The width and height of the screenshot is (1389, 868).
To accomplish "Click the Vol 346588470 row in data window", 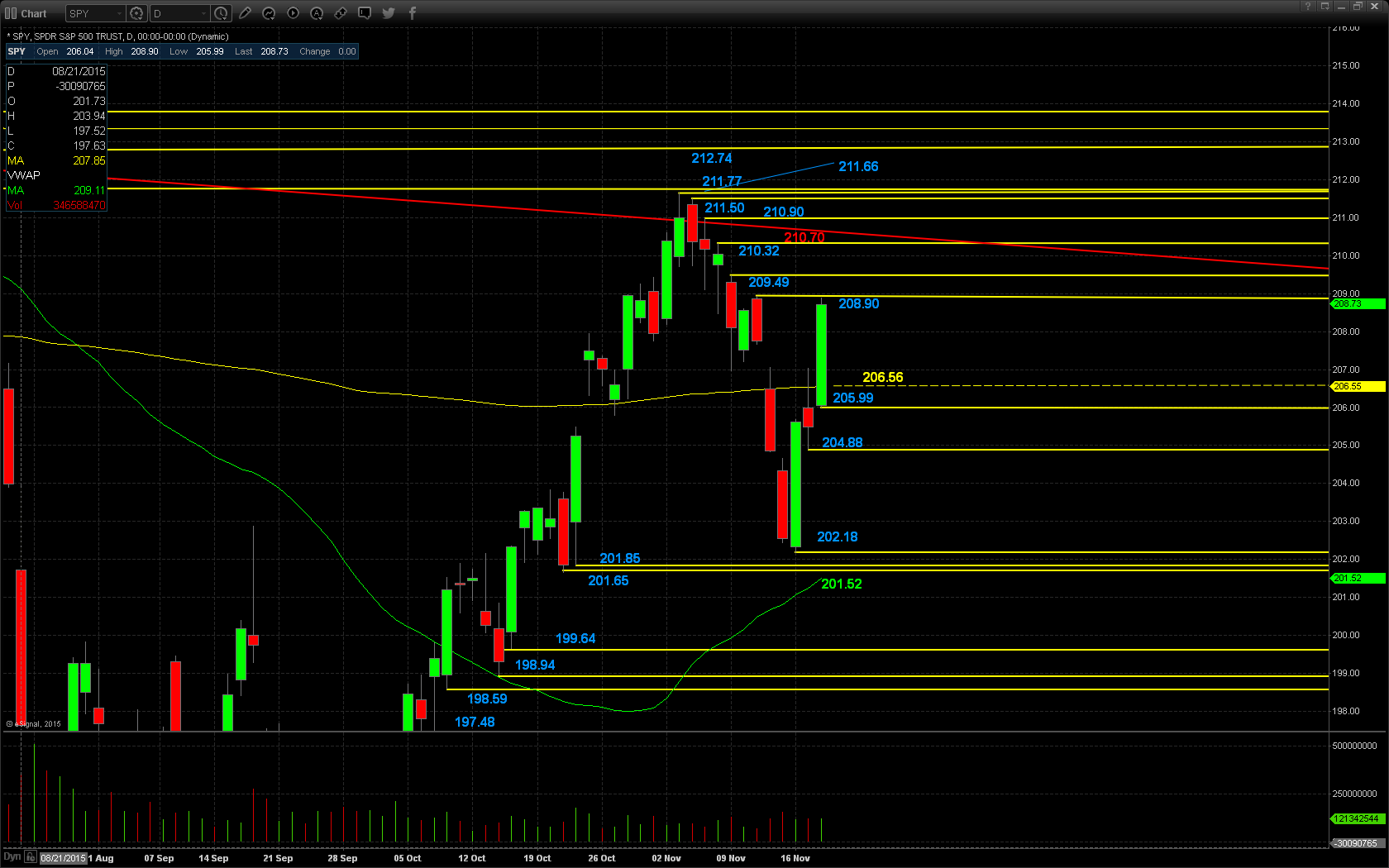I will pyautogui.click(x=56, y=205).
